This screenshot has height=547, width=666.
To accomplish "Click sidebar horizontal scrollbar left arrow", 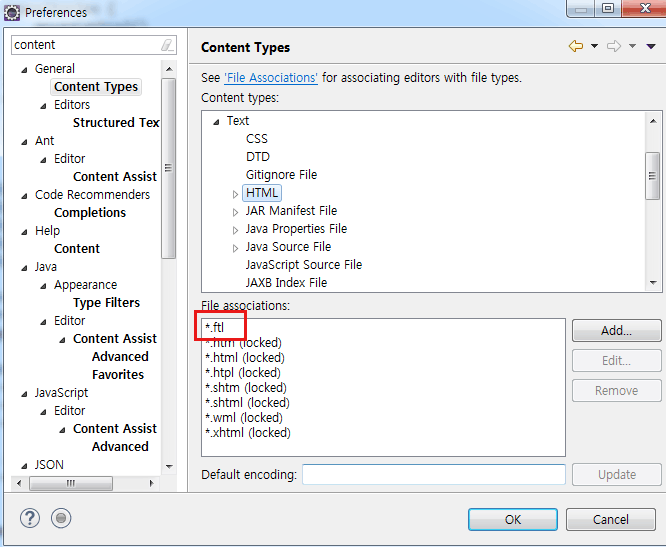I will click(19, 483).
